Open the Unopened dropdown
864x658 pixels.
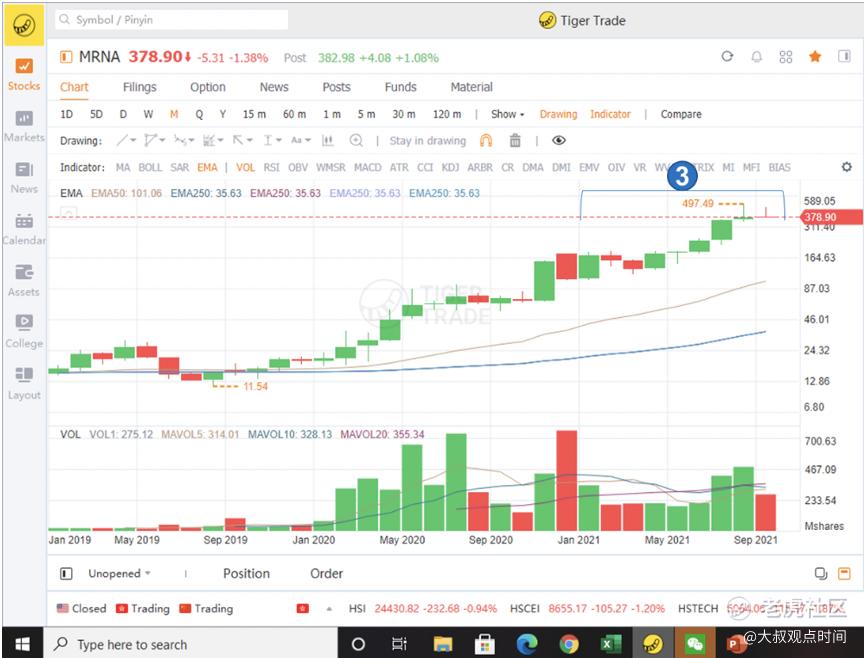(x=119, y=573)
